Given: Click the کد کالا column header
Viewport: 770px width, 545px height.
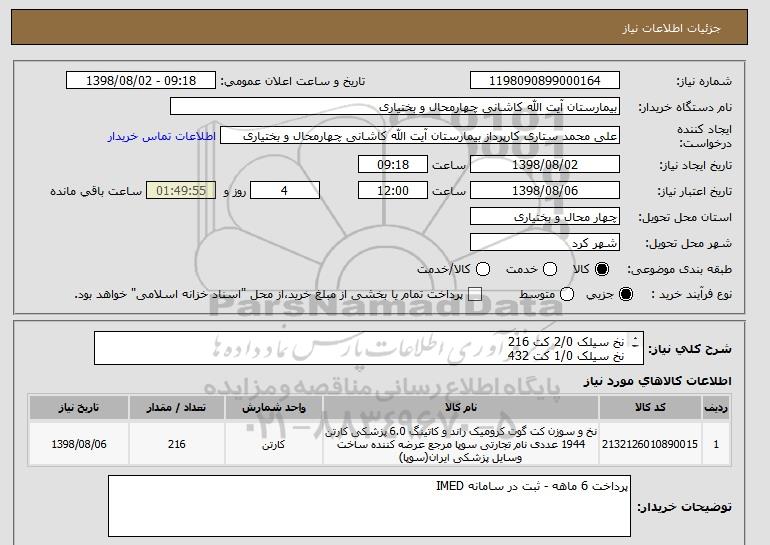Looking at the screenshot, I should [x=650, y=408].
